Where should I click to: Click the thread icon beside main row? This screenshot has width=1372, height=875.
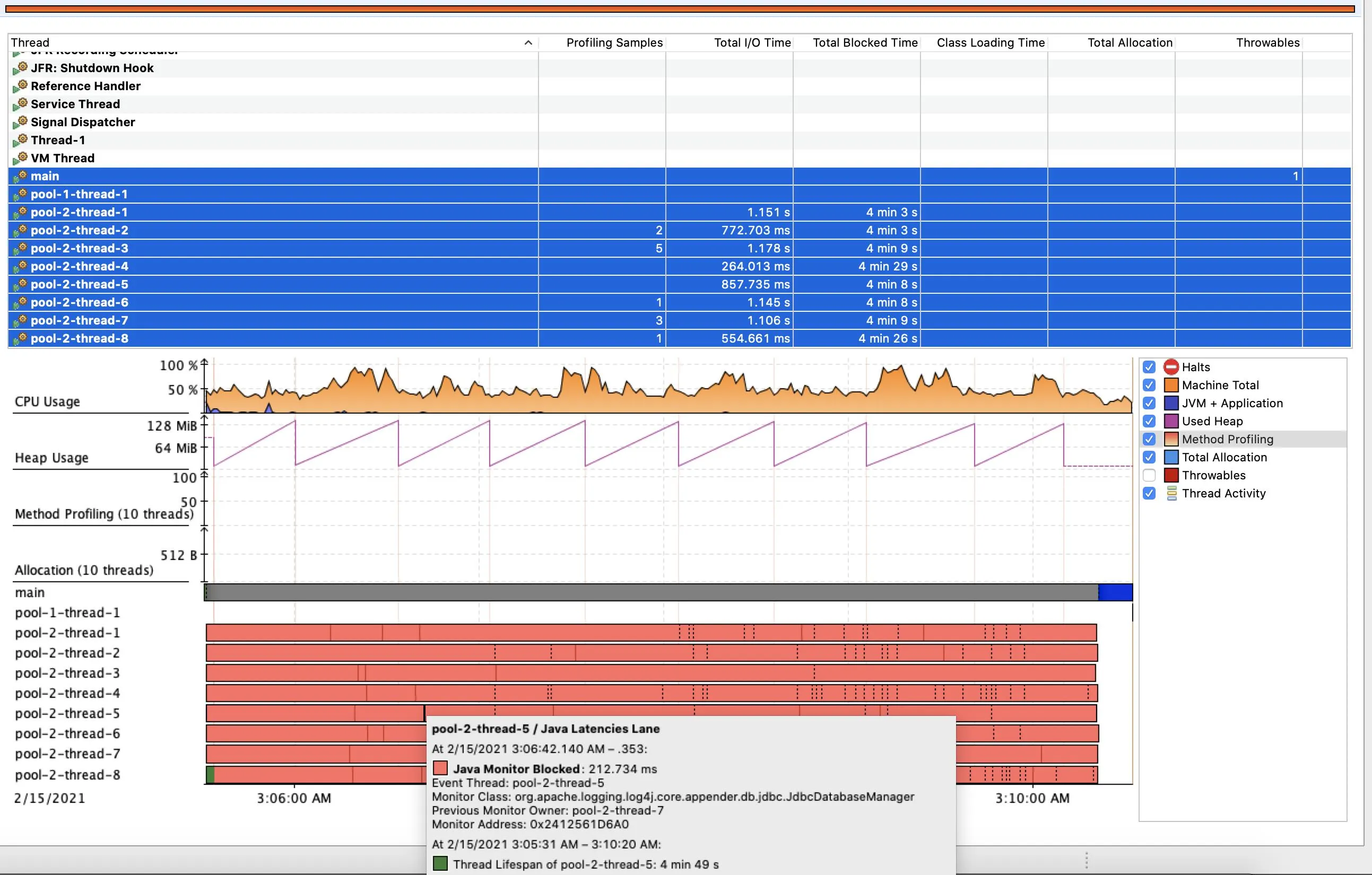(x=21, y=176)
